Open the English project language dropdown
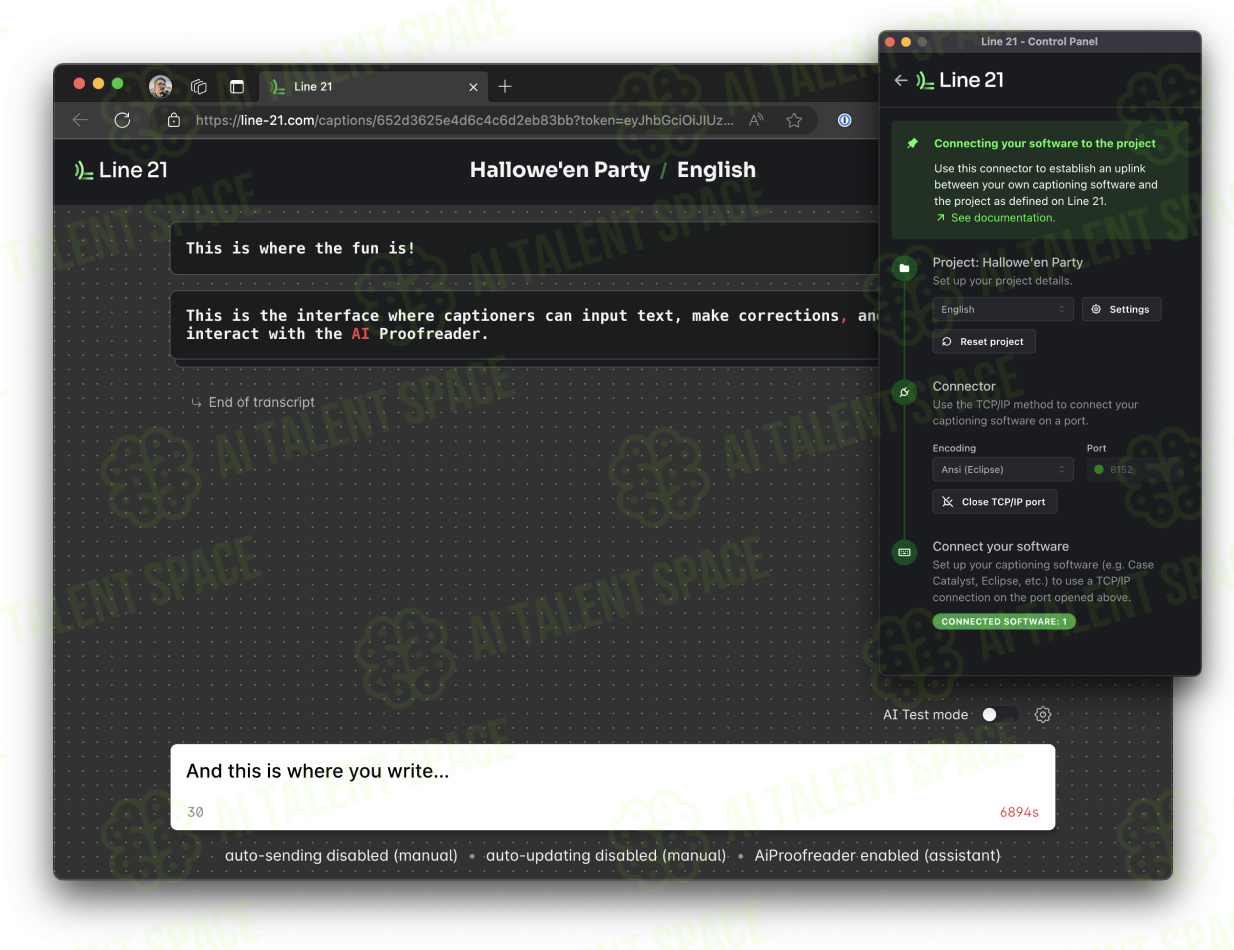 coord(1003,310)
